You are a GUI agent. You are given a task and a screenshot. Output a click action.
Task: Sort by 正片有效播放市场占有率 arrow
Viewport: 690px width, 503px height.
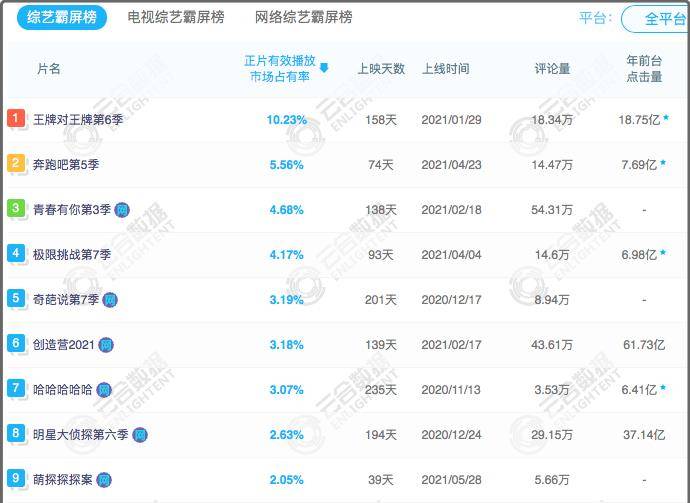click(x=324, y=68)
